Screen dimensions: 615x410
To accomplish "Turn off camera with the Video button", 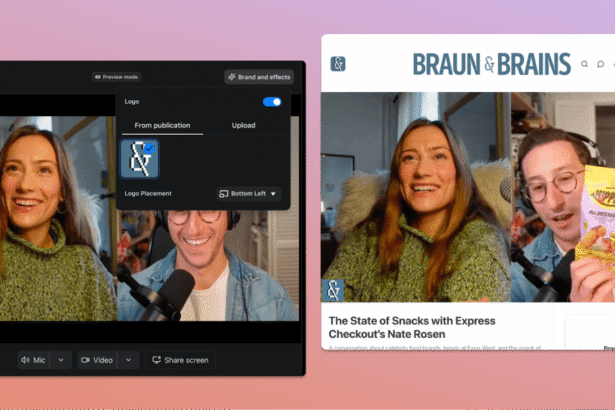I will [x=97, y=360].
